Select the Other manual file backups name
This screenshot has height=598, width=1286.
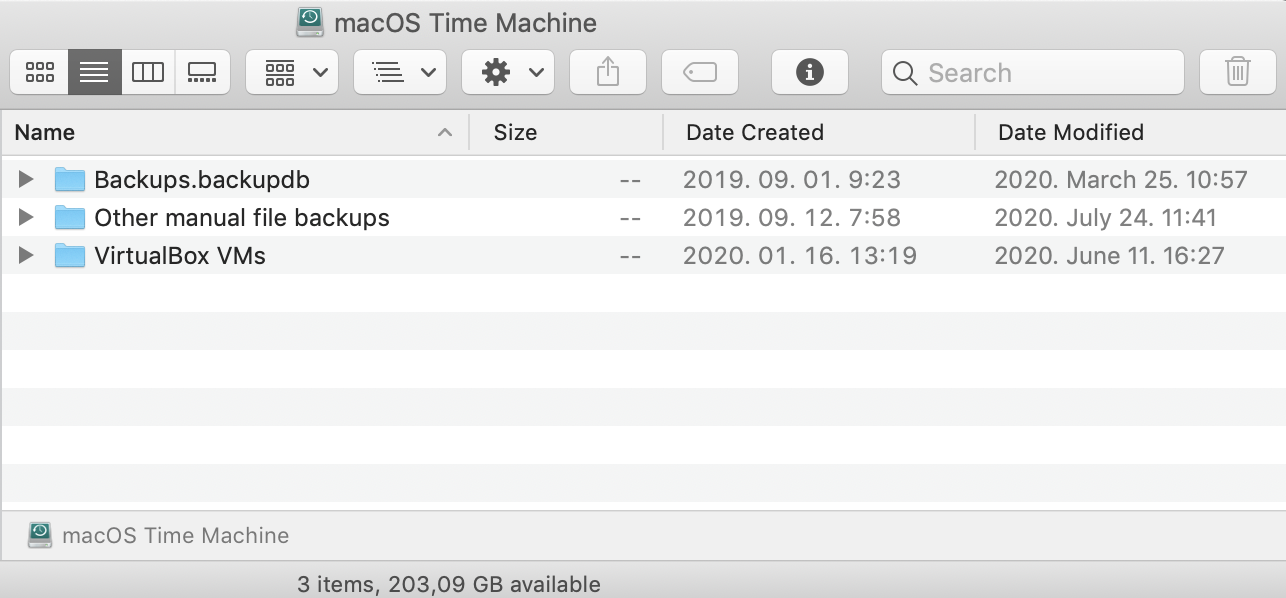point(242,218)
